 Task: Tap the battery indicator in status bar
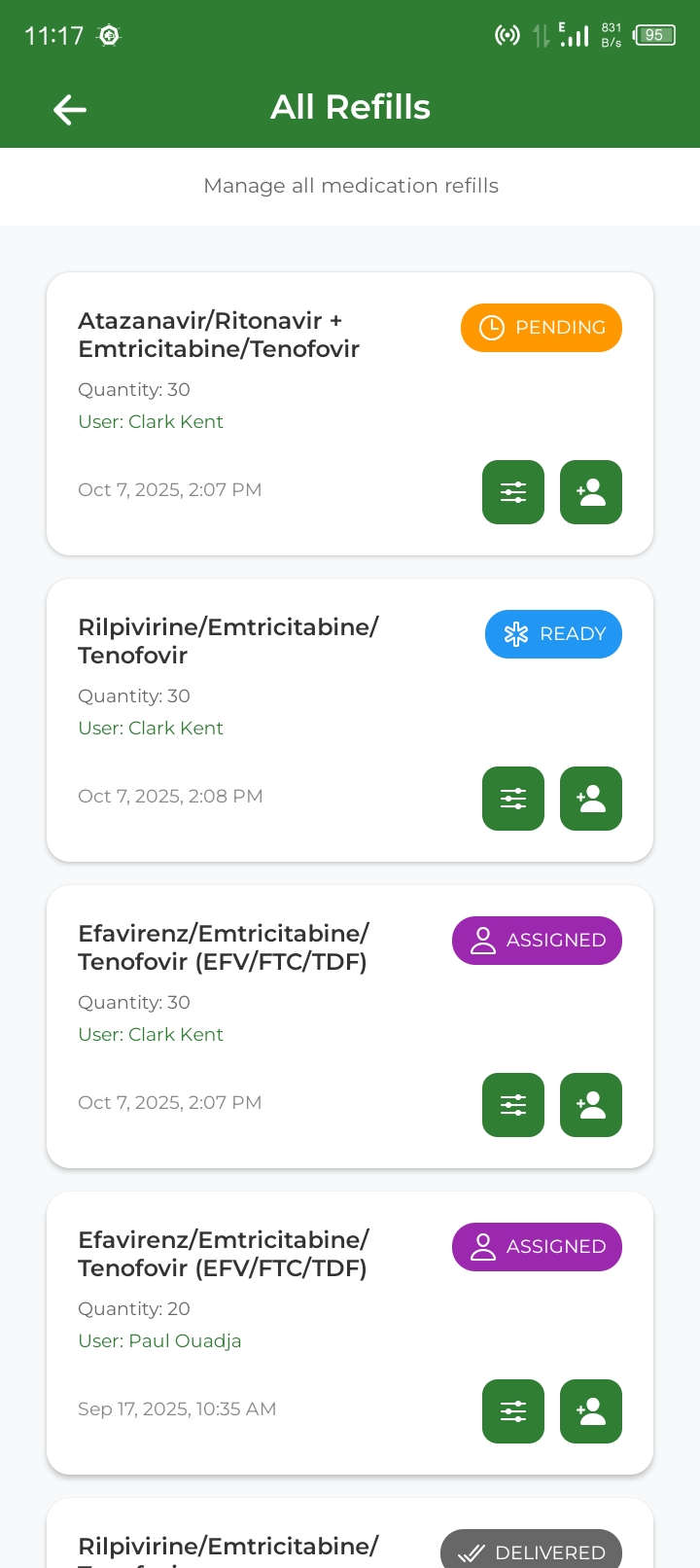click(654, 35)
